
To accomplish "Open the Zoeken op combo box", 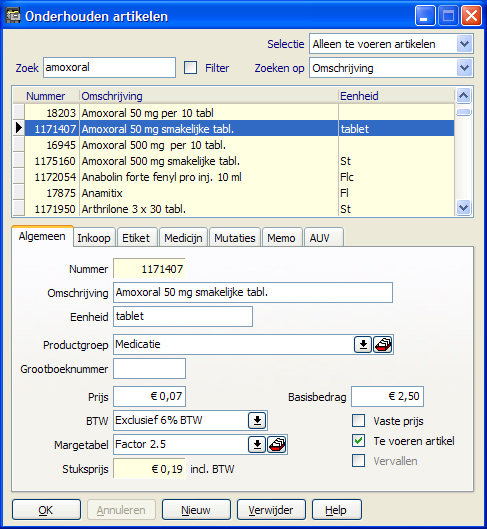I will click(x=391, y=68).
